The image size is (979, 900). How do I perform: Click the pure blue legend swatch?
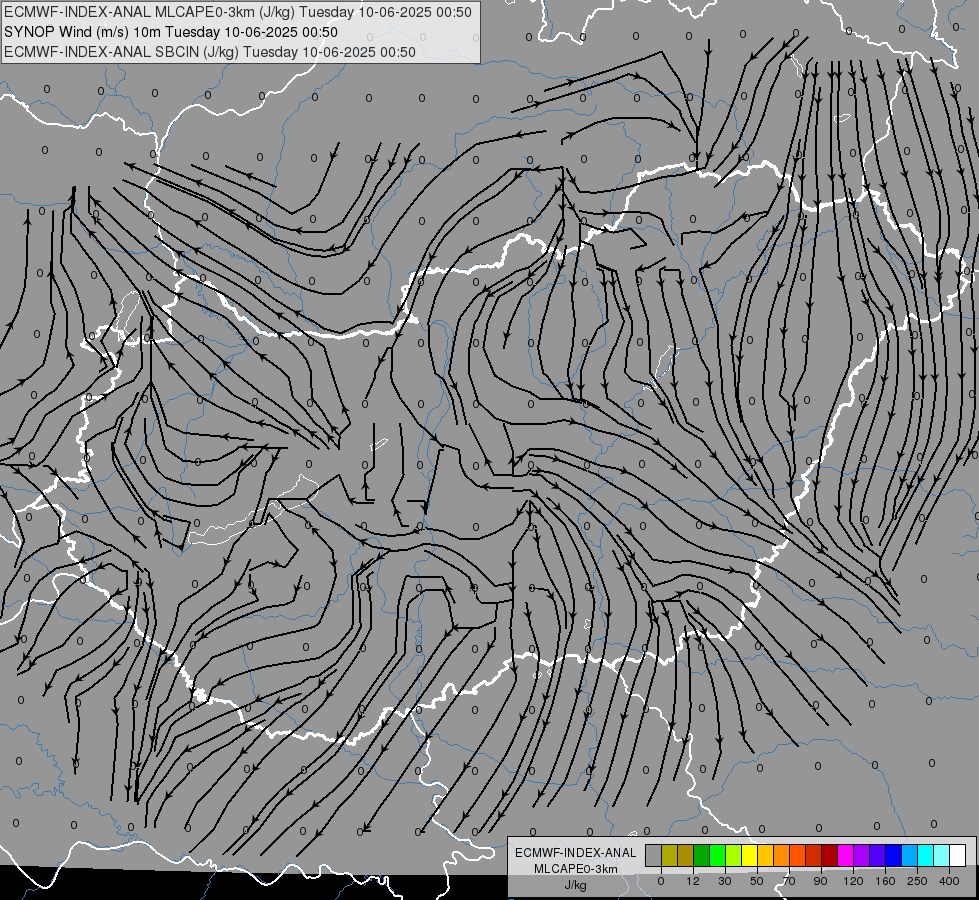[x=893, y=856]
